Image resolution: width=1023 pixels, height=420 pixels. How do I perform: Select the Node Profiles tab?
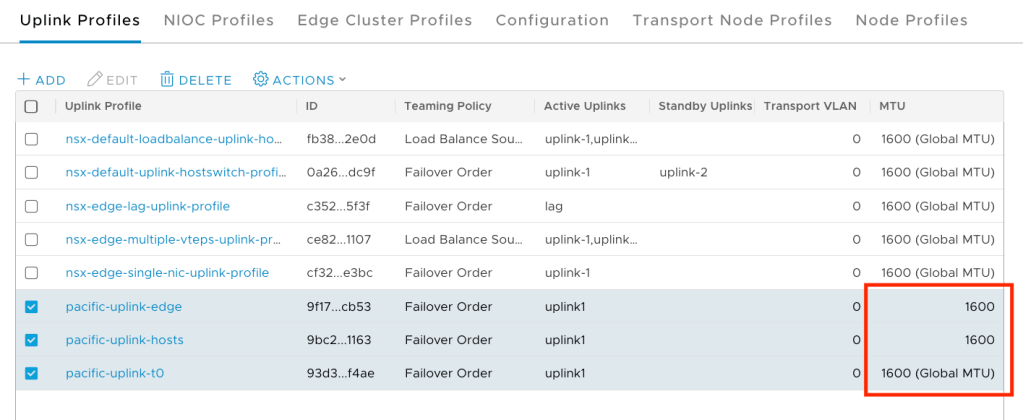click(911, 20)
